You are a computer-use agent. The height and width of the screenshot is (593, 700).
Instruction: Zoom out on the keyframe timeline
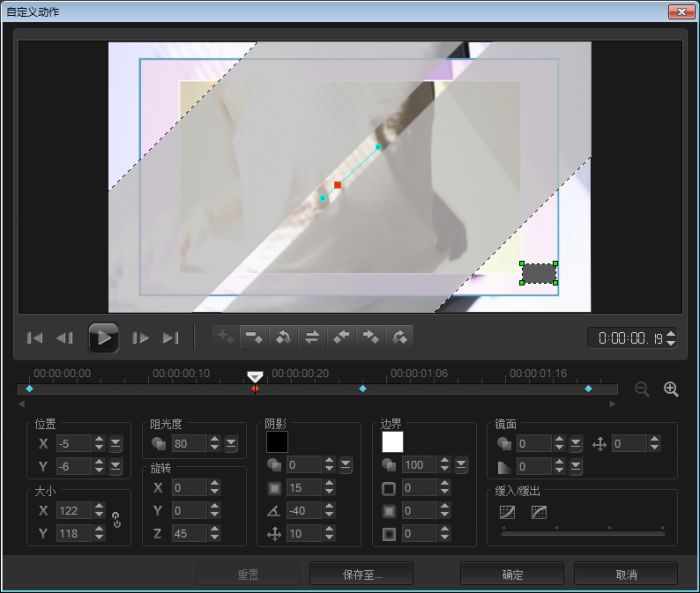tap(642, 389)
